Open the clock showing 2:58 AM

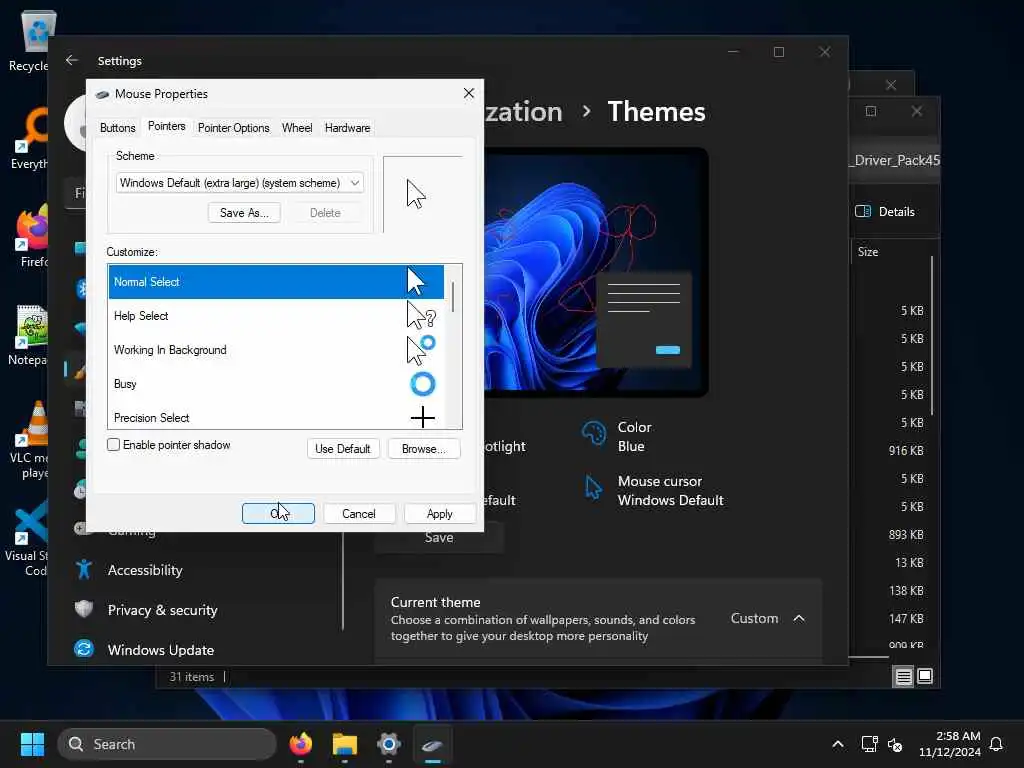tap(950, 744)
